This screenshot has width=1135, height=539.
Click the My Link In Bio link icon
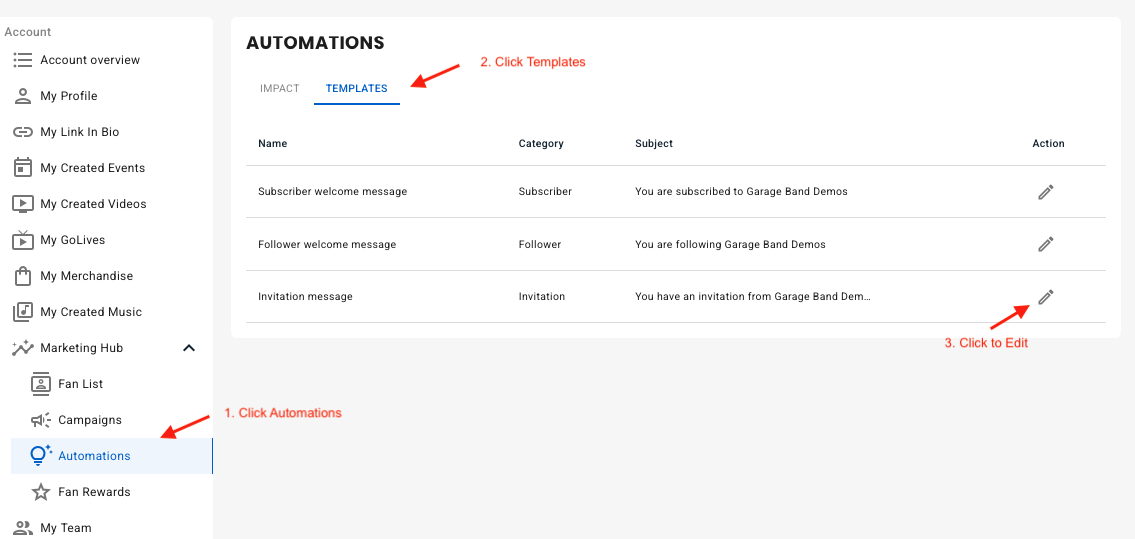(22, 132)
